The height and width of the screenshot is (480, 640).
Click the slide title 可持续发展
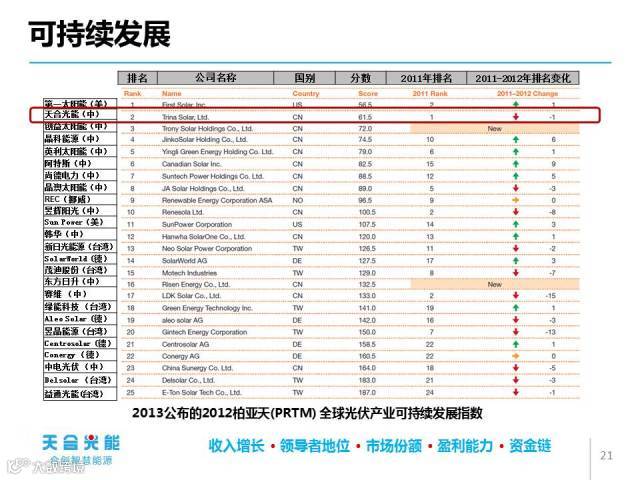99,33
